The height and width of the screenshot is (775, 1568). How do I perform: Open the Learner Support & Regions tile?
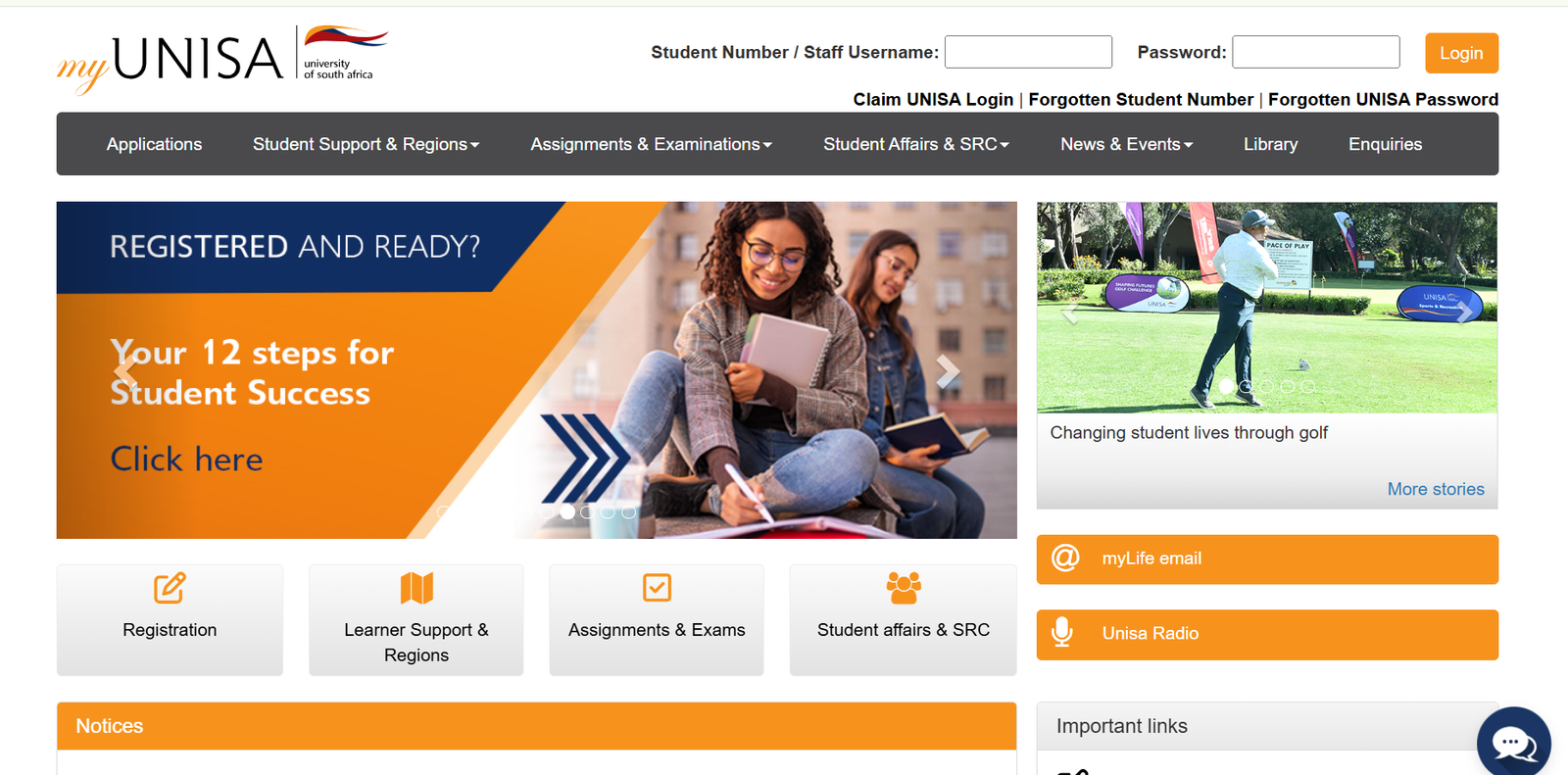pos(416,619)
